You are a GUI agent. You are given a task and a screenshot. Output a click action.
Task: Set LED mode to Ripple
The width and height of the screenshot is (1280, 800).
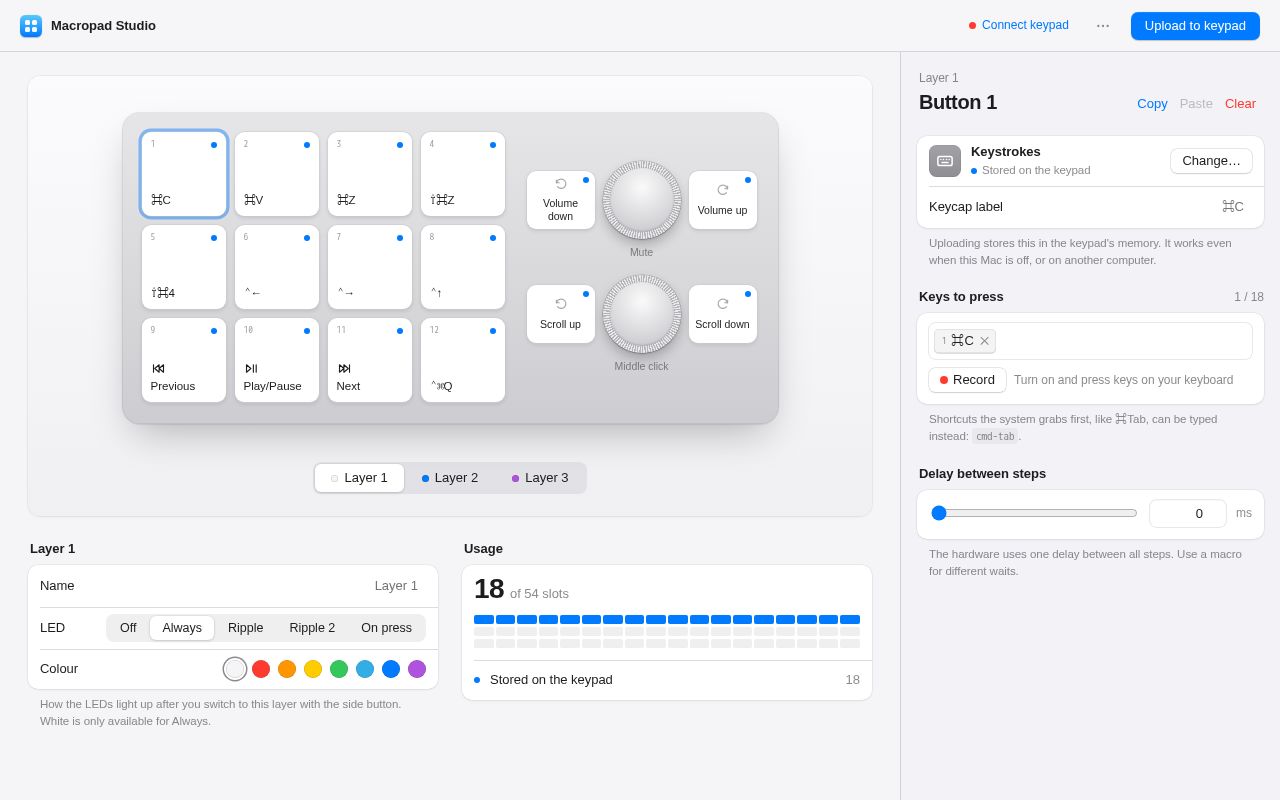tap(246, 628)
